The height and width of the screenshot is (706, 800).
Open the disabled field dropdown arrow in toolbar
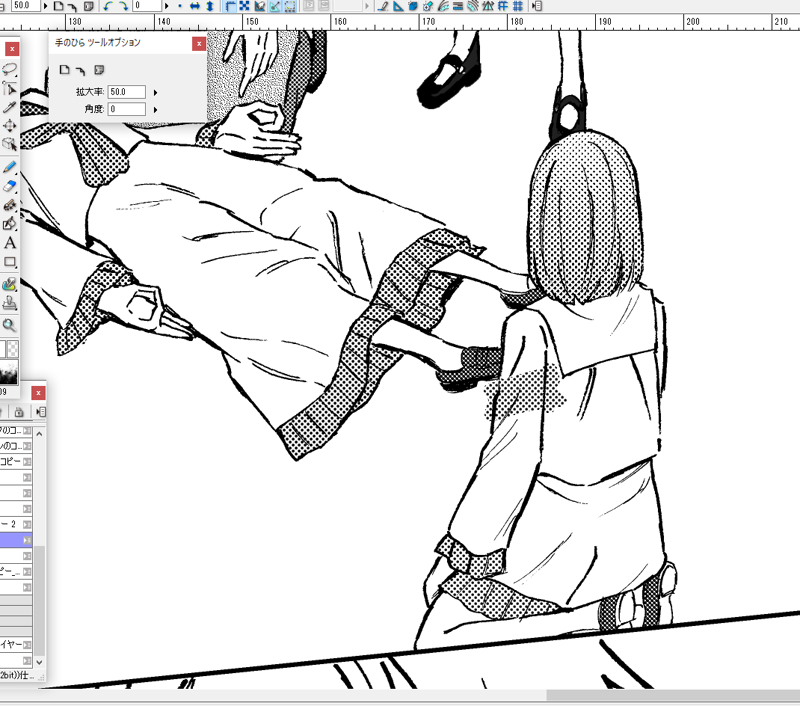pyautogui.click(x=366, y=6)
